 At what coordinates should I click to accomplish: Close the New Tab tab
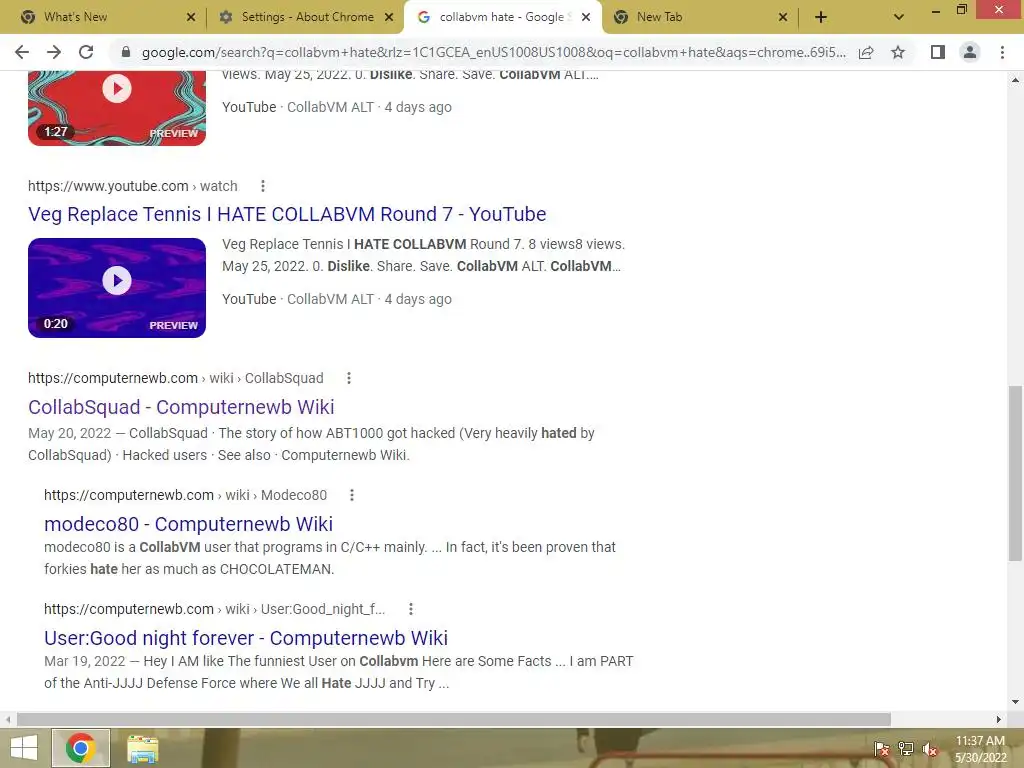[x=783, y=17]
